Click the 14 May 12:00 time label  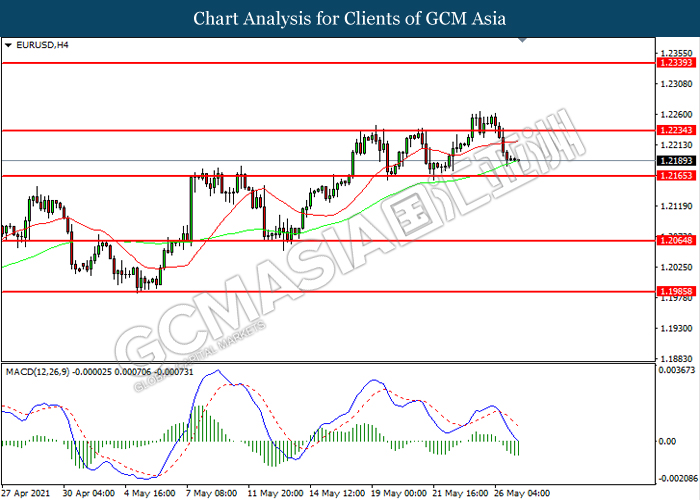337,494
